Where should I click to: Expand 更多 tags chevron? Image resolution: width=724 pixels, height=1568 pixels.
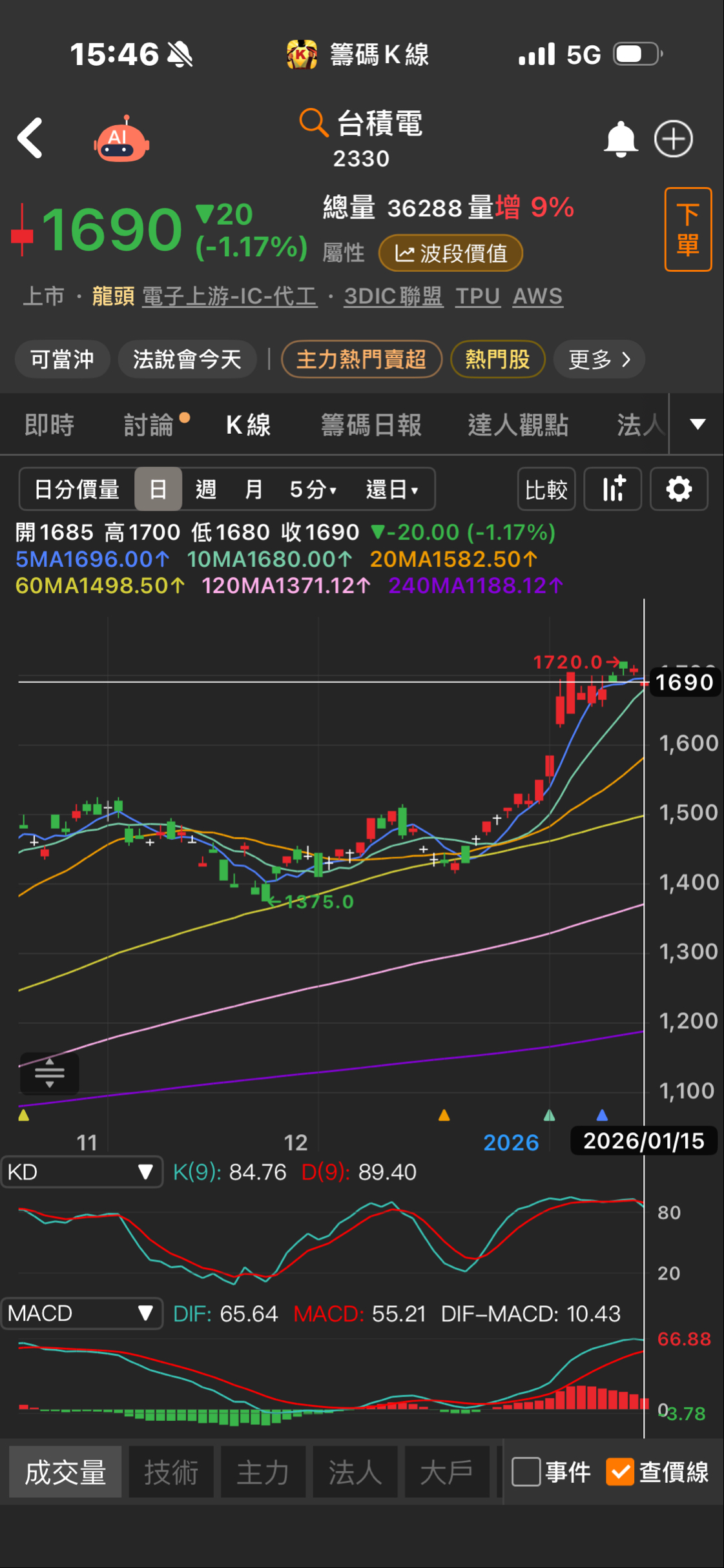(x=599, y=359)
